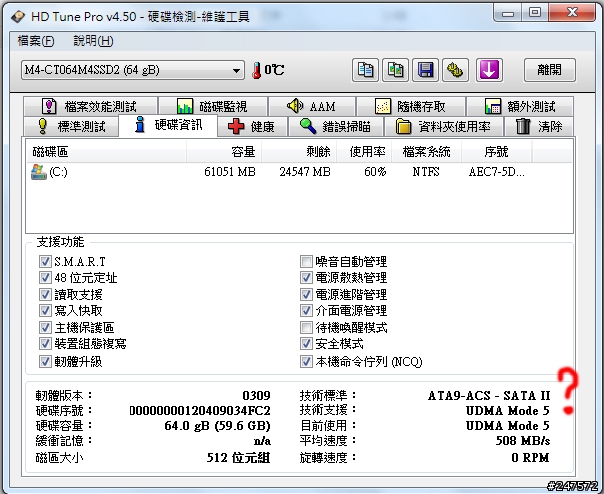This screenshot has width=604, height=494.
Task: Toggle the 寫入快取 checkbox
Action: (x=45, y=310)
